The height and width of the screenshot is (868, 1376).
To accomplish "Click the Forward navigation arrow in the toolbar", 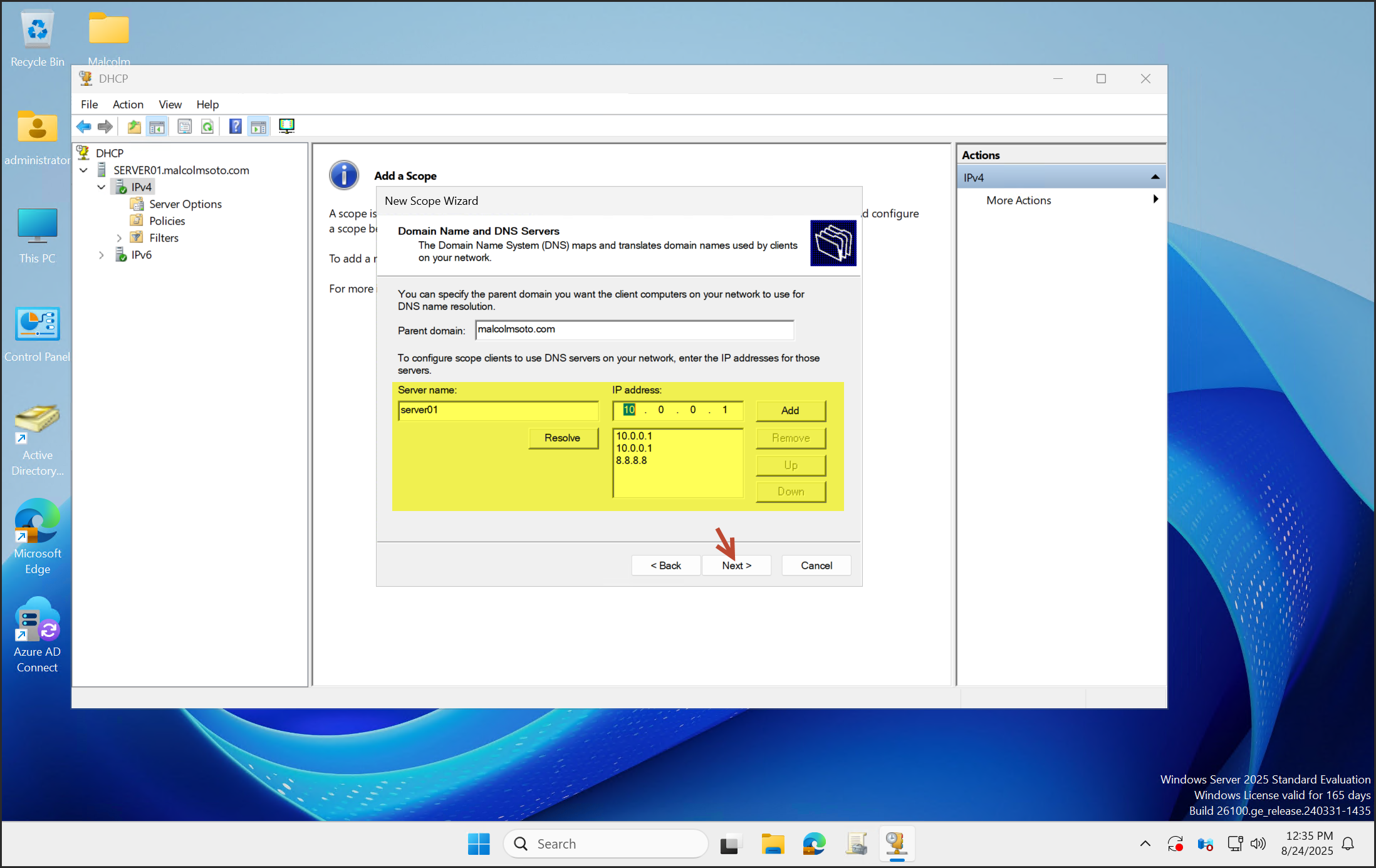I will click(x=105, y=126).
